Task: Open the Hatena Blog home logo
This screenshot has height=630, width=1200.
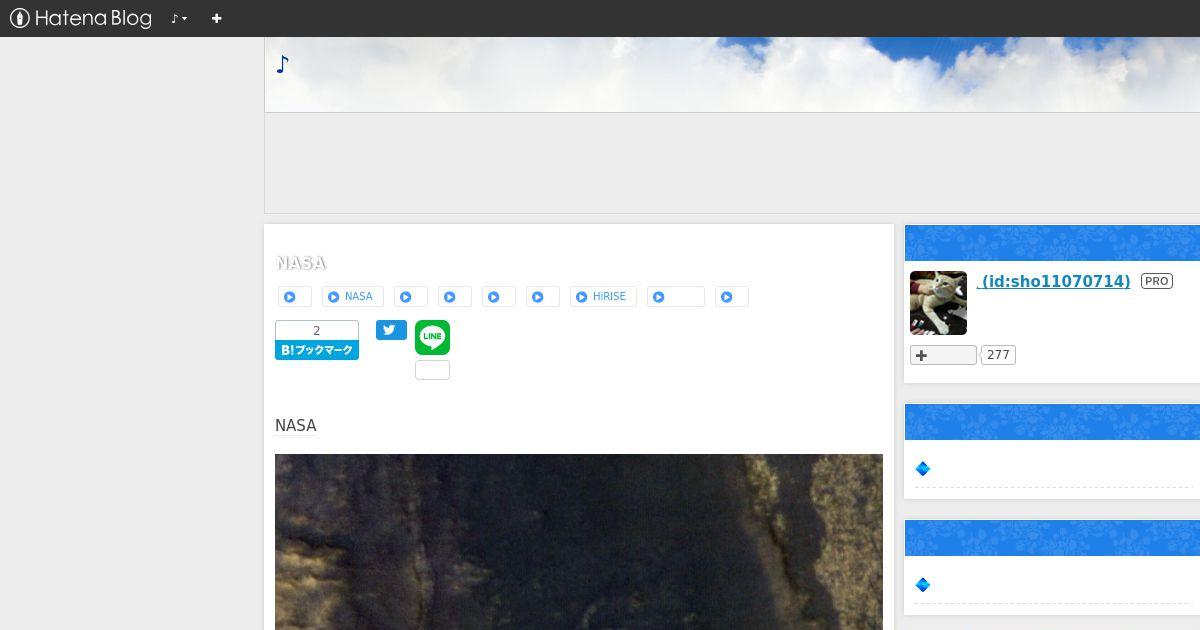Action: [x=81, y=18]
